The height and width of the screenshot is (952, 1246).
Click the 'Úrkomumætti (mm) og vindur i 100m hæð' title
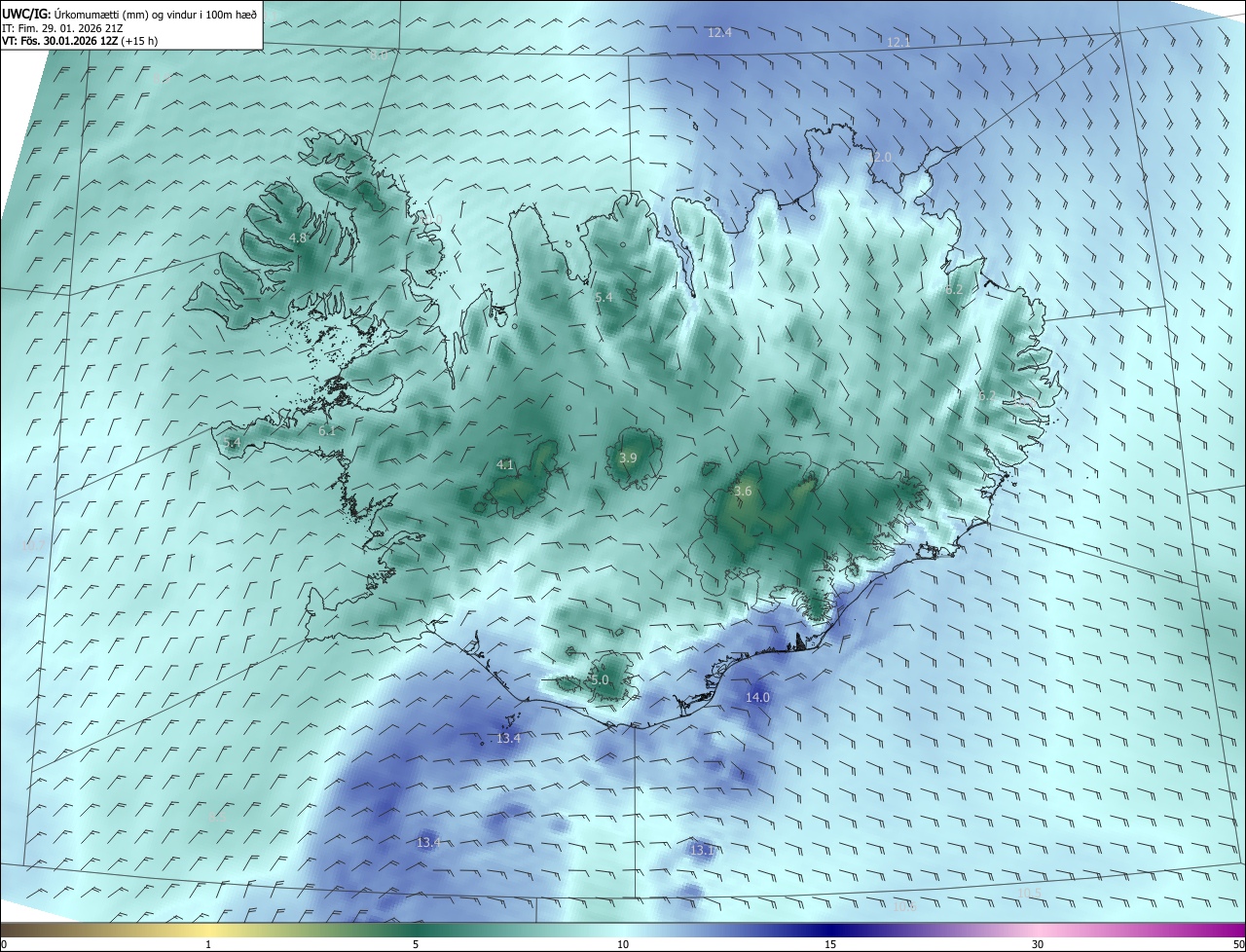click(x=155, y=13)
